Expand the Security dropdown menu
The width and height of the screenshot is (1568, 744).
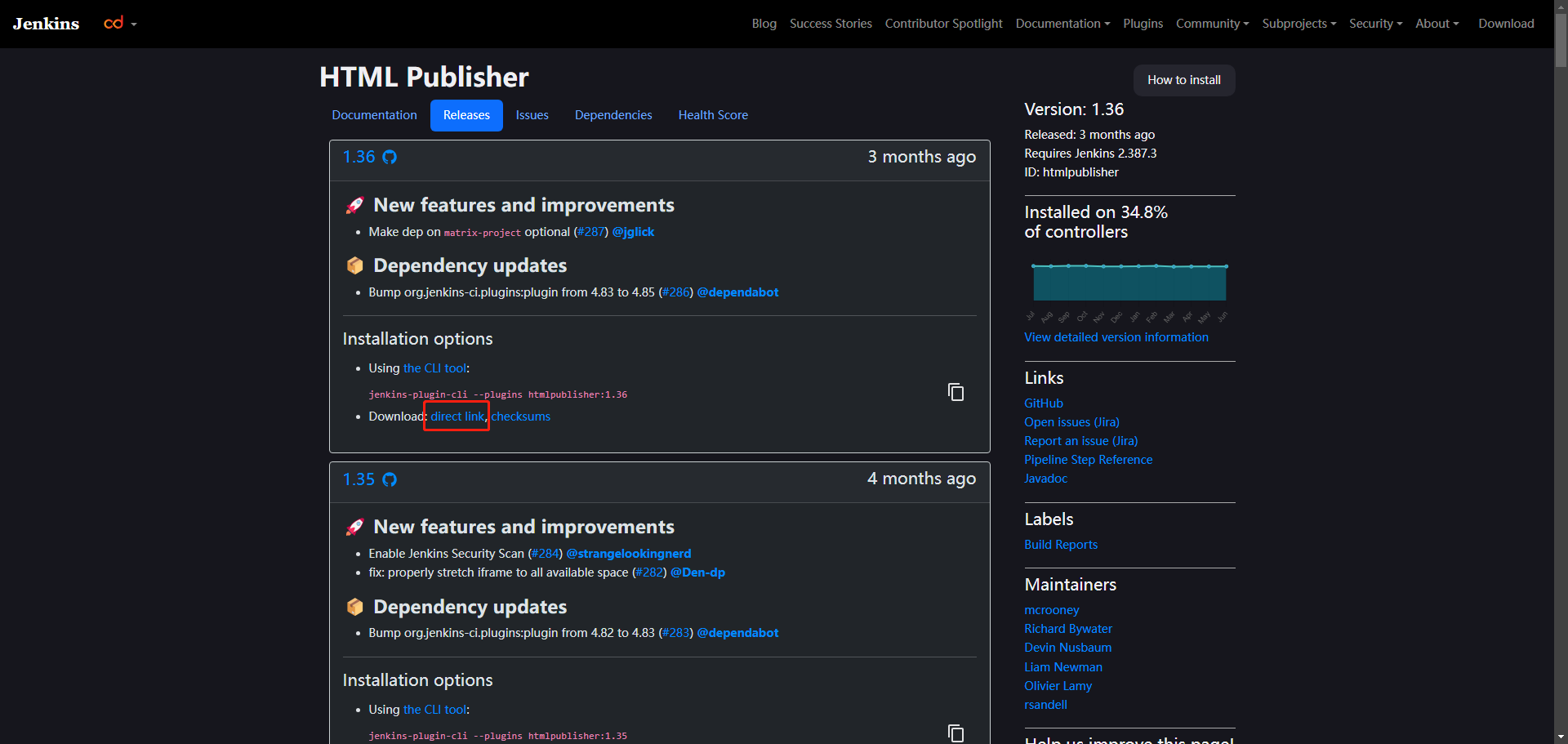[x=1375, y=24]
